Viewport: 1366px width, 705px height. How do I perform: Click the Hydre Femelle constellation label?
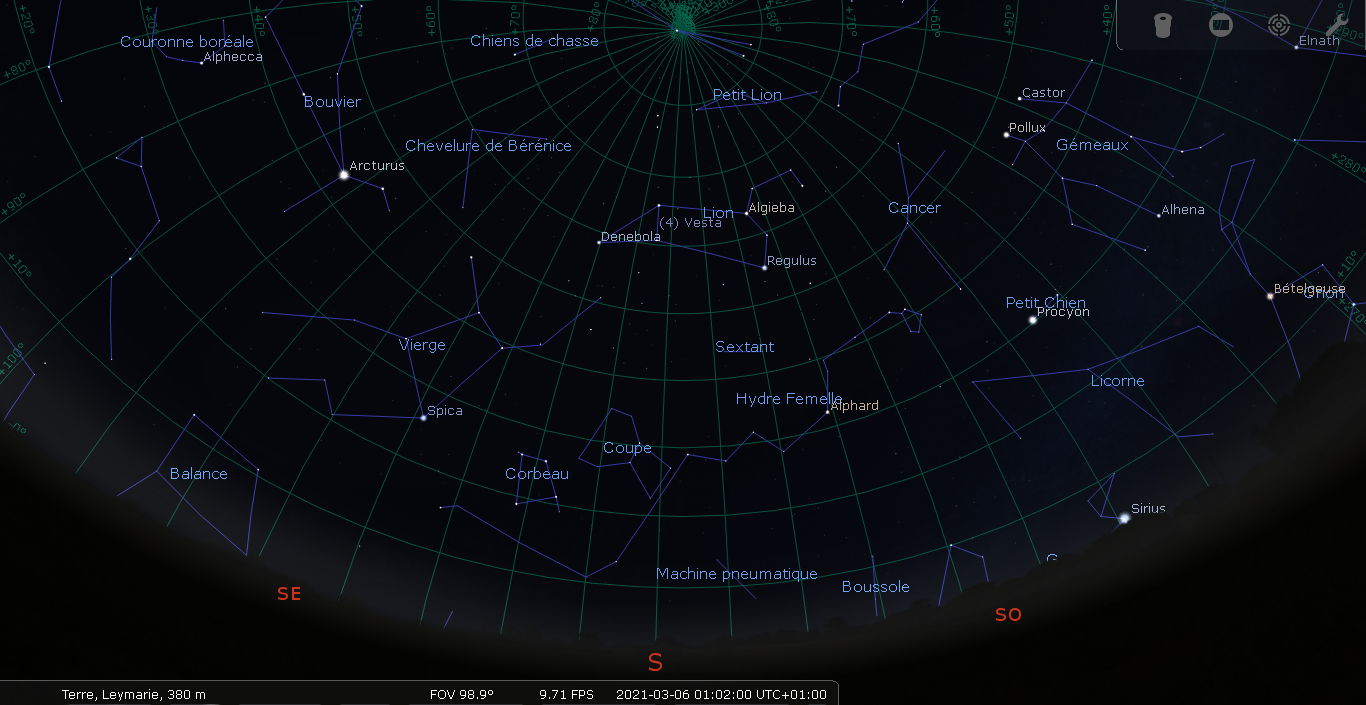click(789, 399)
